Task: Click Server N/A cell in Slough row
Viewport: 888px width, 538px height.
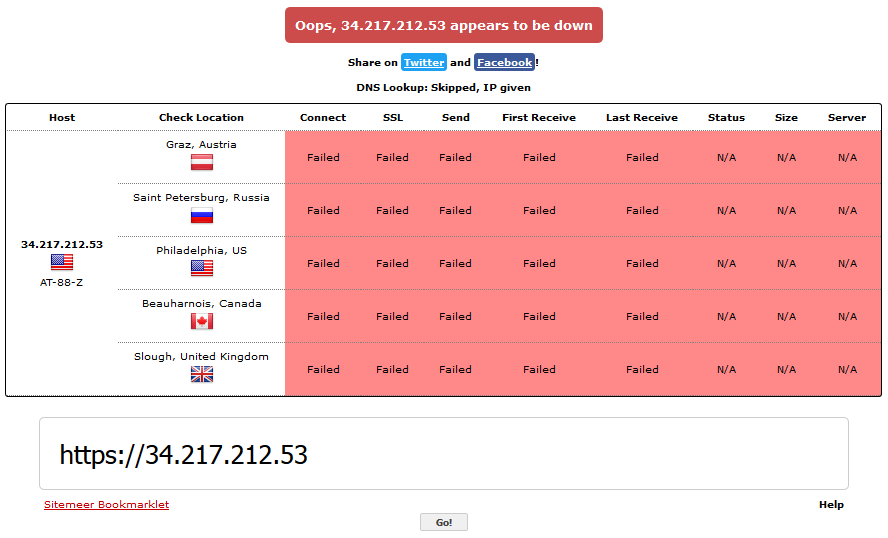Action: tap(847, 369)
